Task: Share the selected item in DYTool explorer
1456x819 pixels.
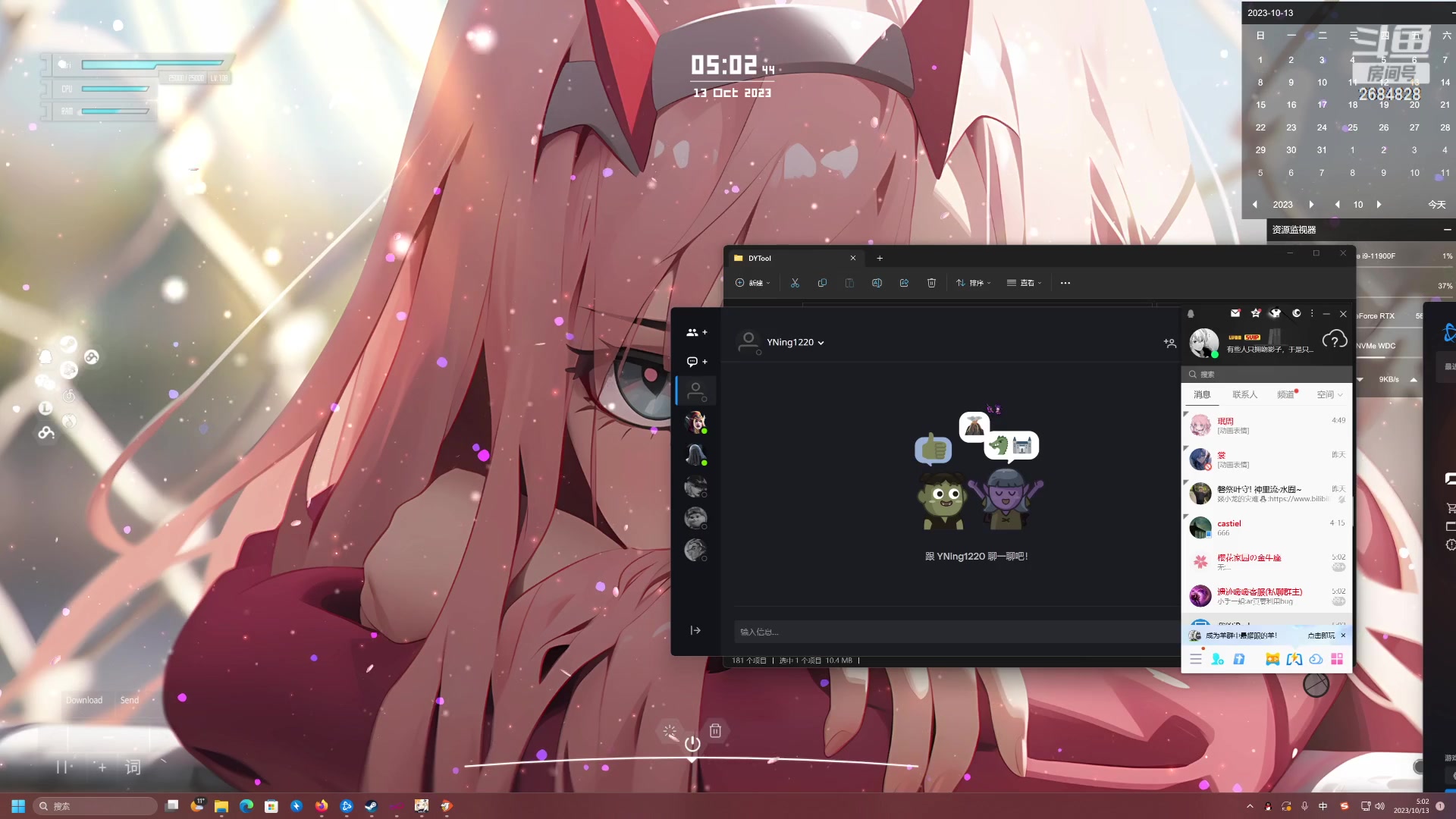Action: tap(904, 283)
